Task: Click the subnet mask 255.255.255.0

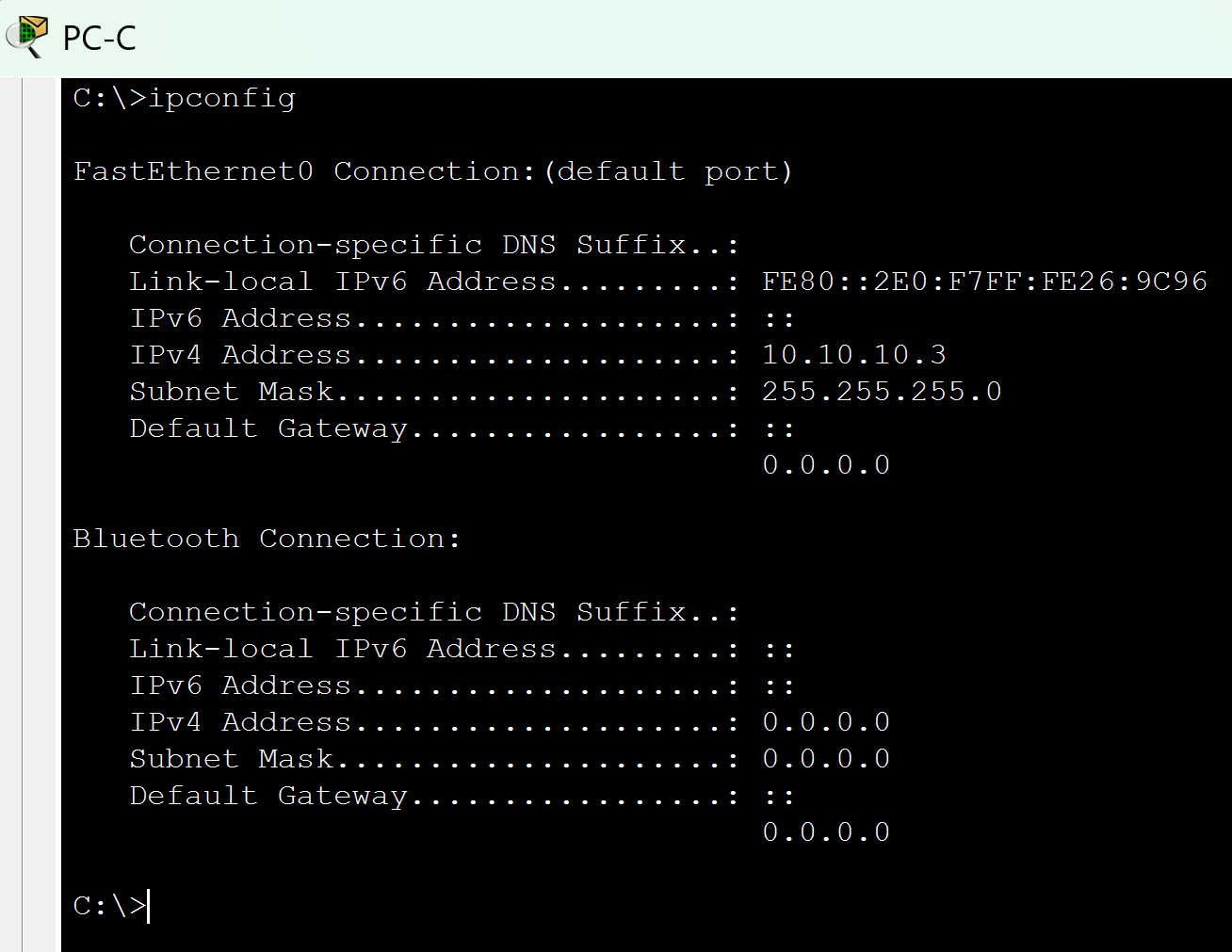Action: [x=882, y=392]
